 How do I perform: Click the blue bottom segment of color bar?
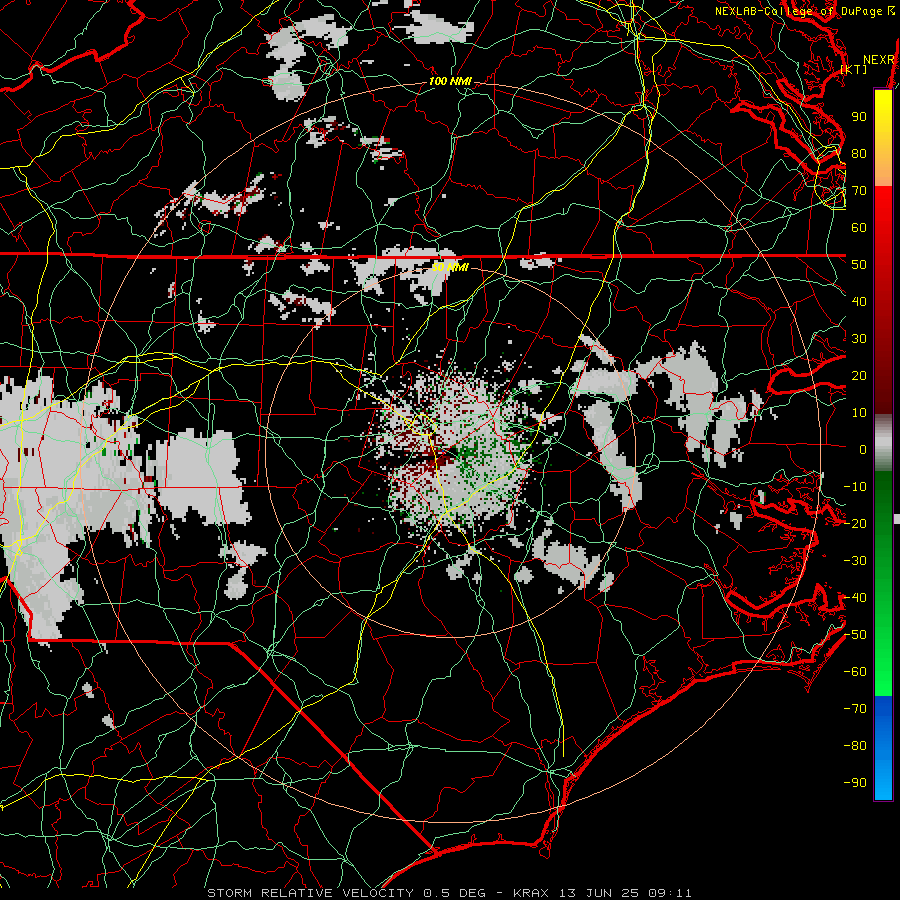point(883,747)
